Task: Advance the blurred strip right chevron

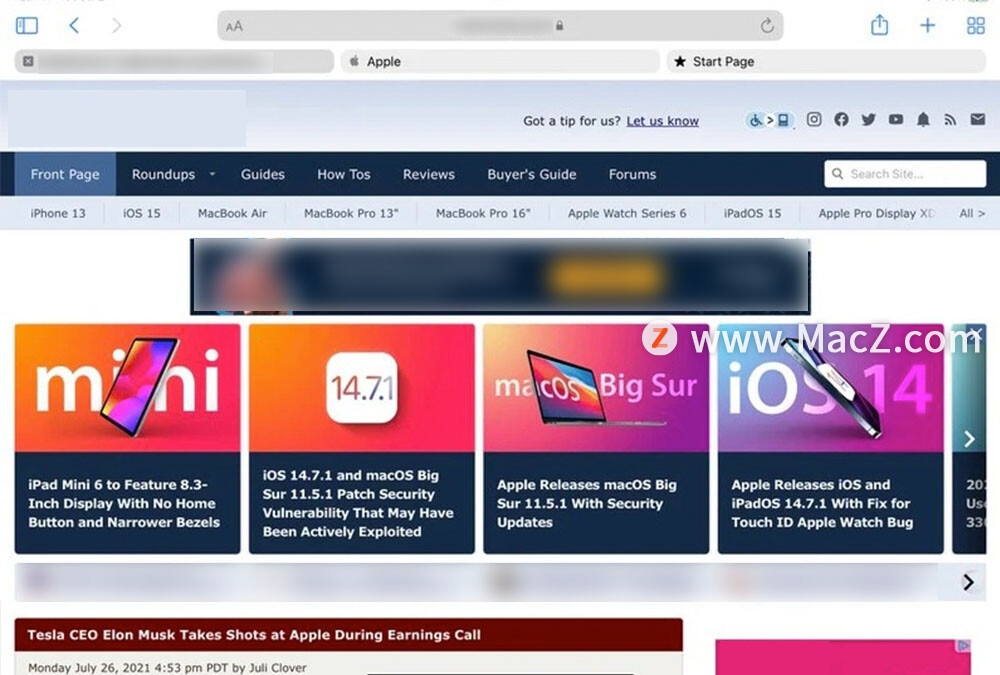Action: (x=968, y=582)
